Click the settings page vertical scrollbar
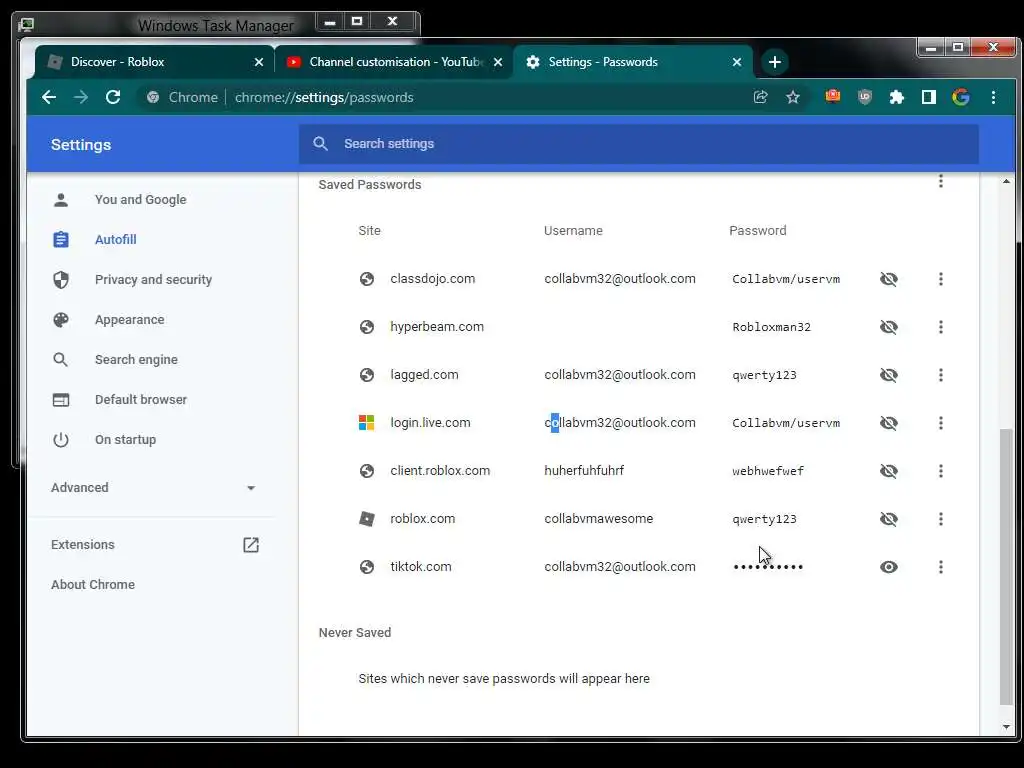Screen dimensions: 1024x768 coord(1006,565)
